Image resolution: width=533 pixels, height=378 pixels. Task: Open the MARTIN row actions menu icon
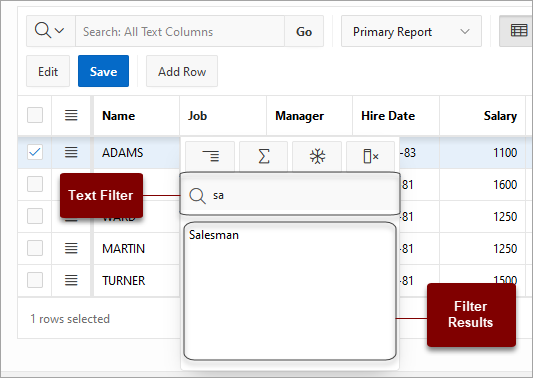(x=71, y=248)
